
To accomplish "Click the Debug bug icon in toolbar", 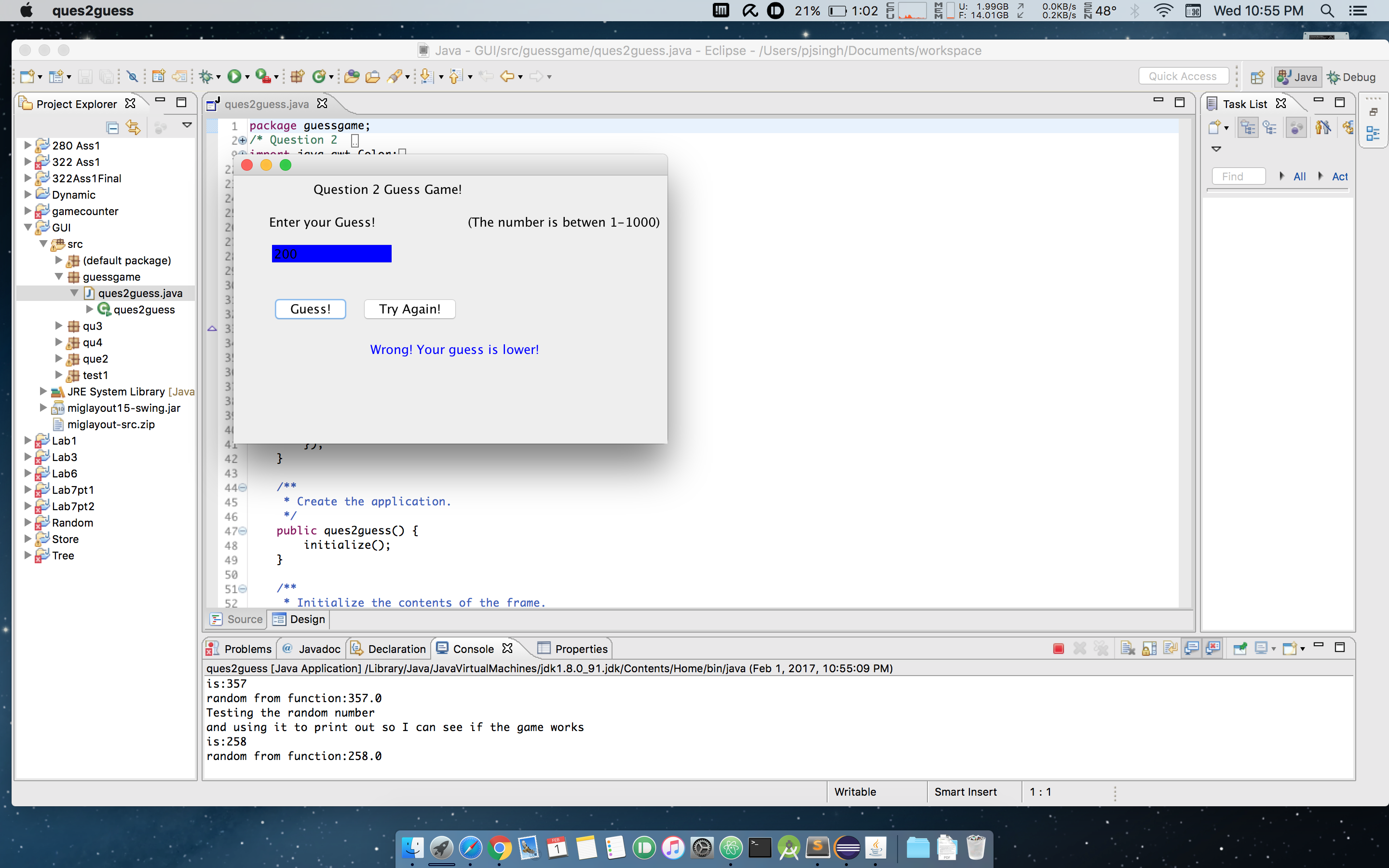I will (x=206, y=76).
